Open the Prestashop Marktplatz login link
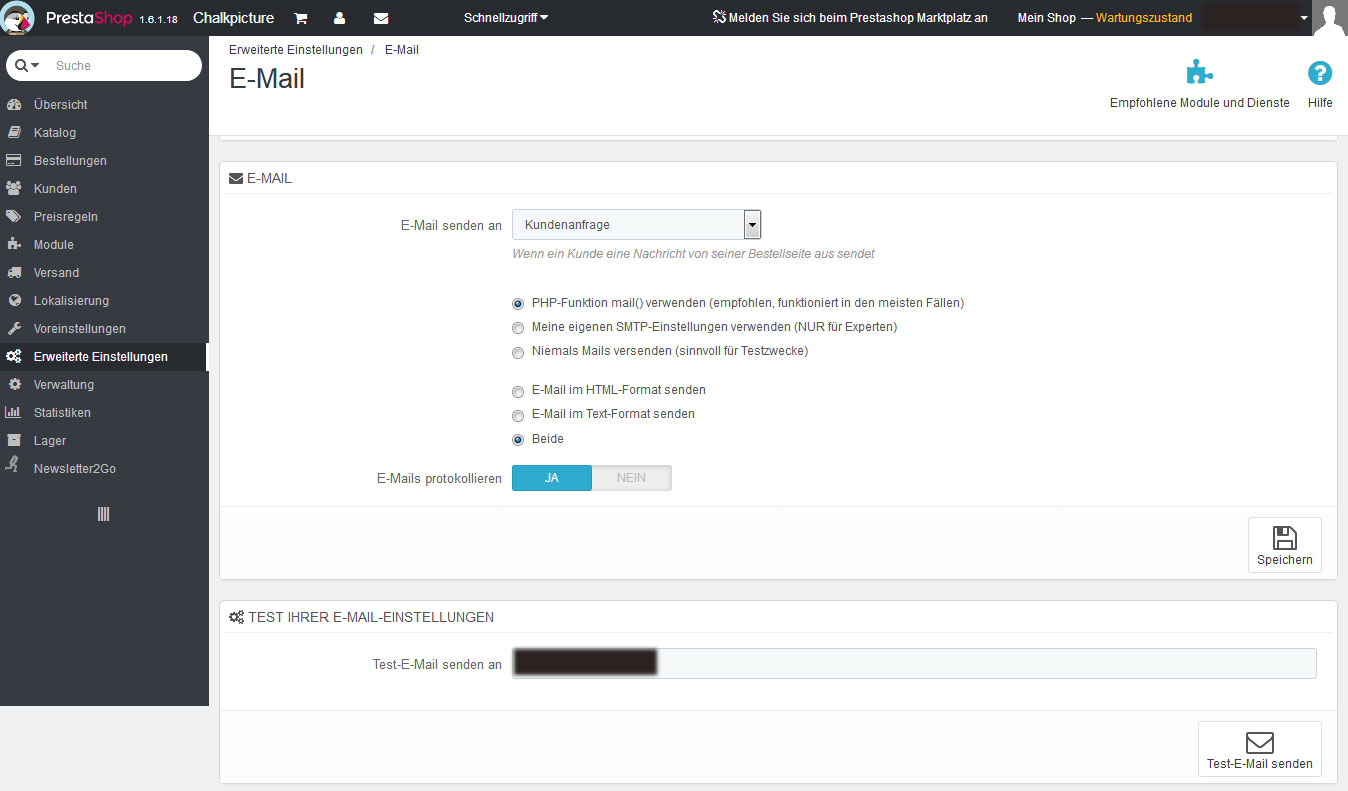The width and height of the screenshot is (1348, 791). tap(850, 18)
